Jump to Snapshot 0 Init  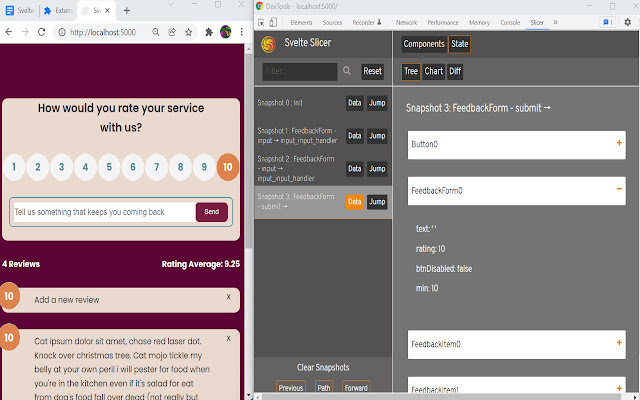[x=377, y=103]
